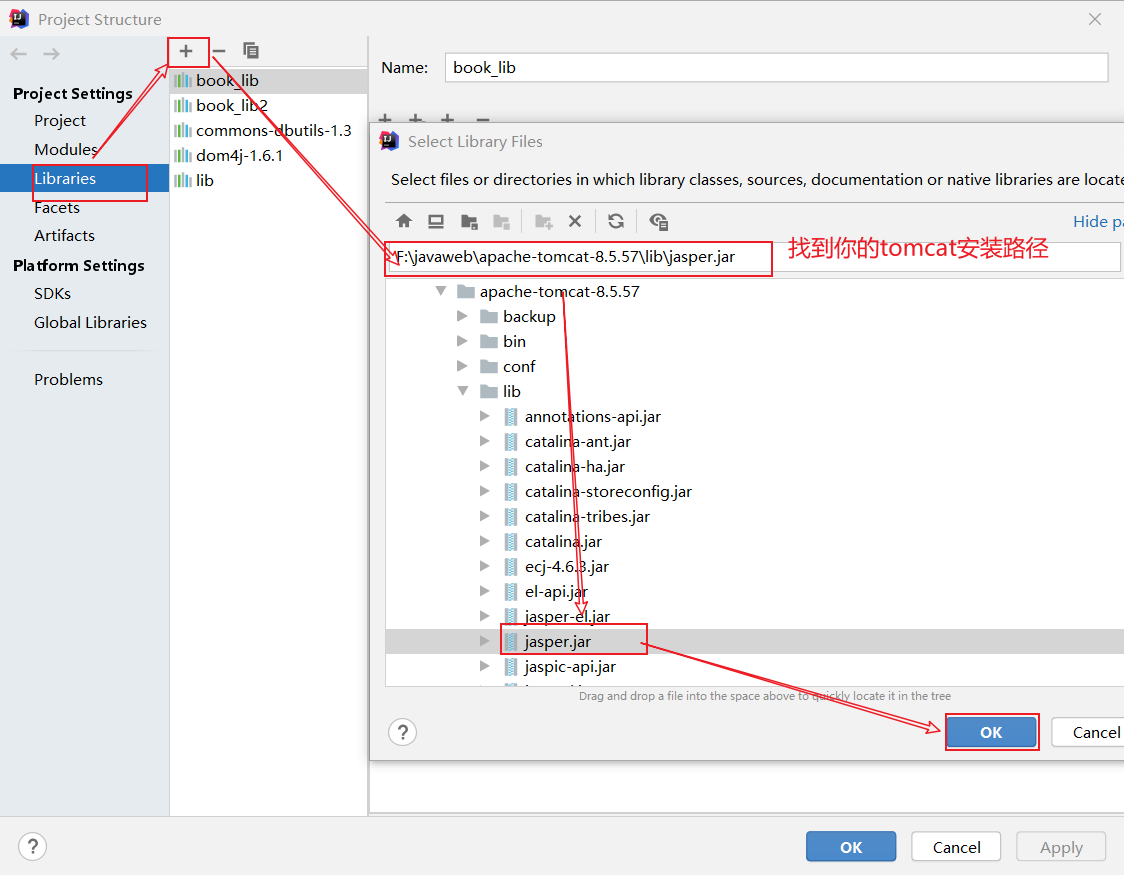
Task: Click the Delete X icon in file chooser
Action: (575, 221)
